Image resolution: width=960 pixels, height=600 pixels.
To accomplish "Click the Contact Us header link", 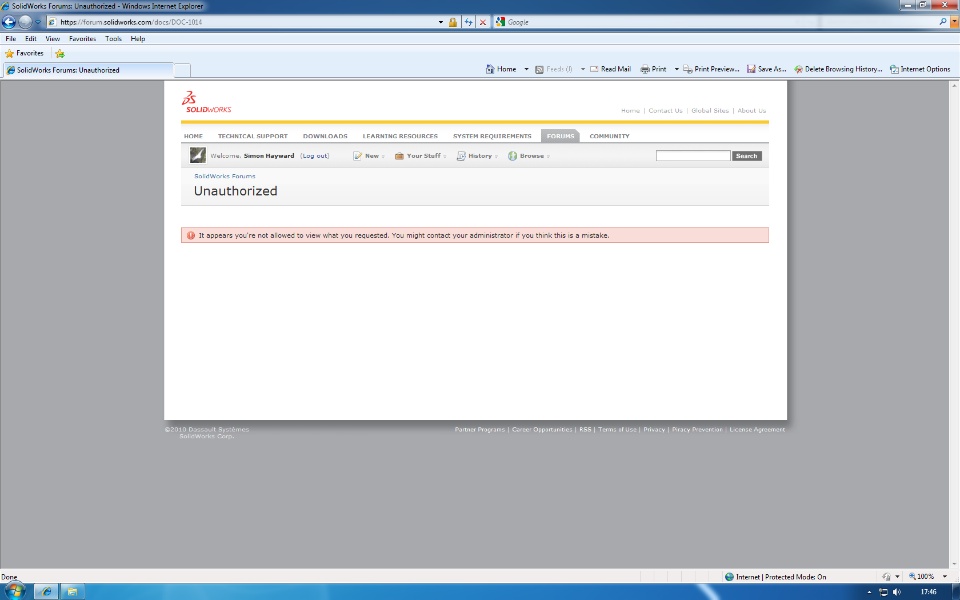I will coord(665,111).
